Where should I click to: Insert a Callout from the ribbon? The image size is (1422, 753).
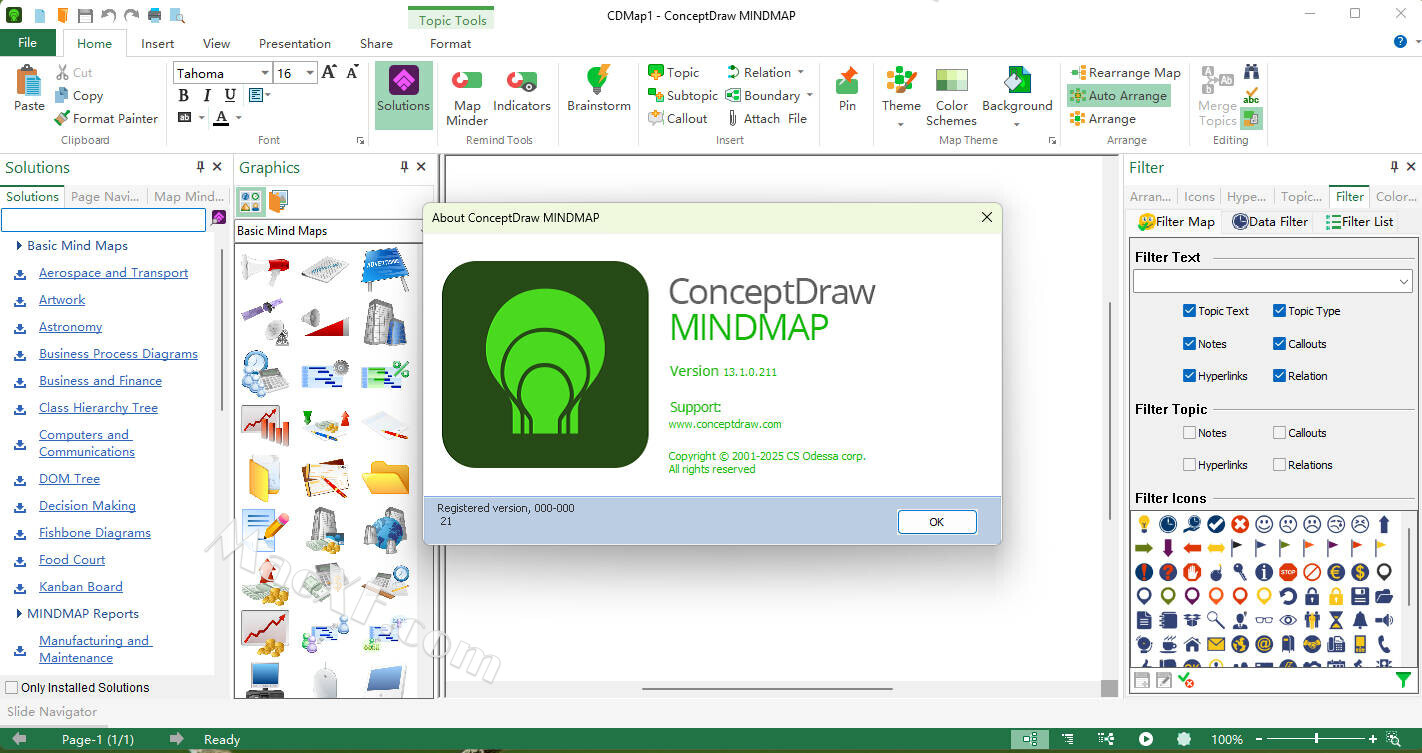pyautogui.click(x=677, y=118)
